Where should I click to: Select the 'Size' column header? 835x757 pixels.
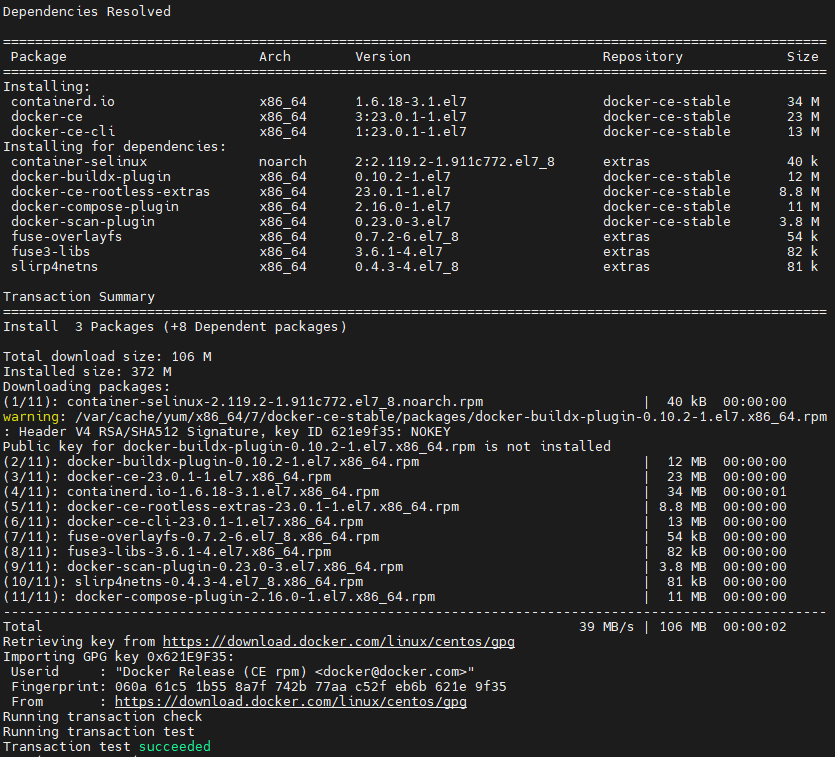coord(803,57)
